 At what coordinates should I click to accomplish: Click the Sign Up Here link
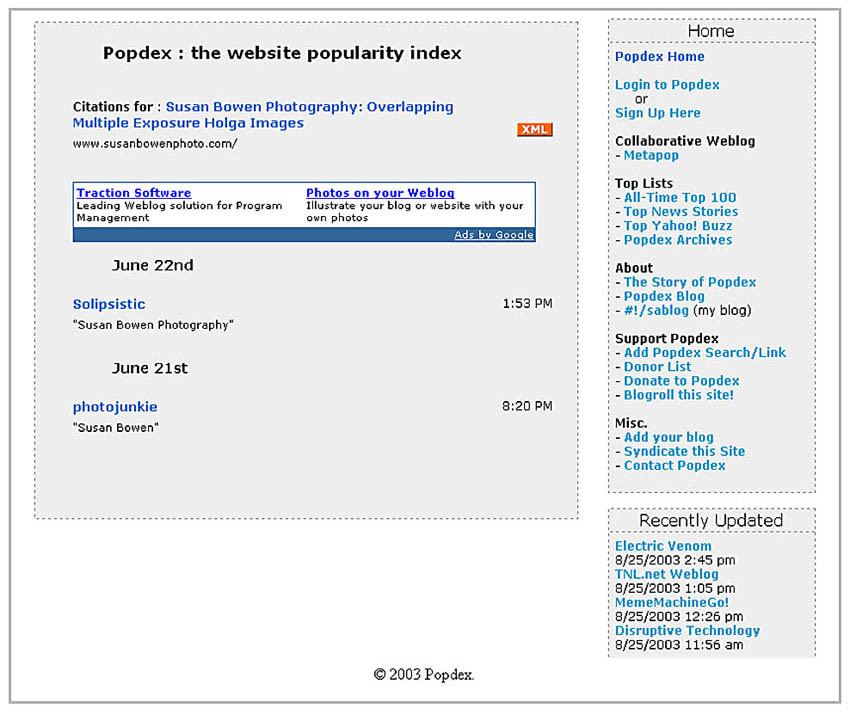(658, 113)
